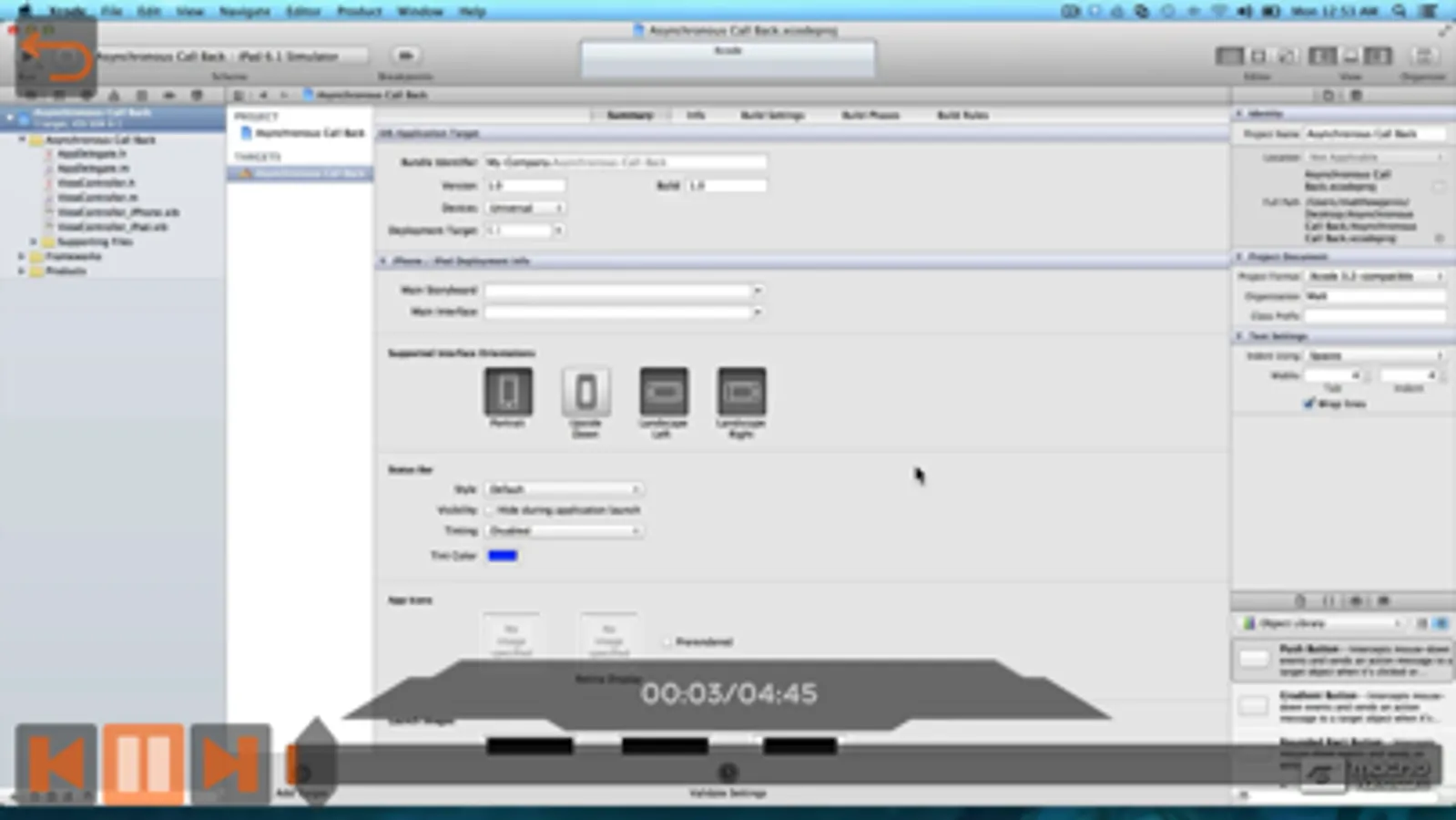Open the status bar Style dropdown
Viewport: 1456px width, 820px height.
564,489
